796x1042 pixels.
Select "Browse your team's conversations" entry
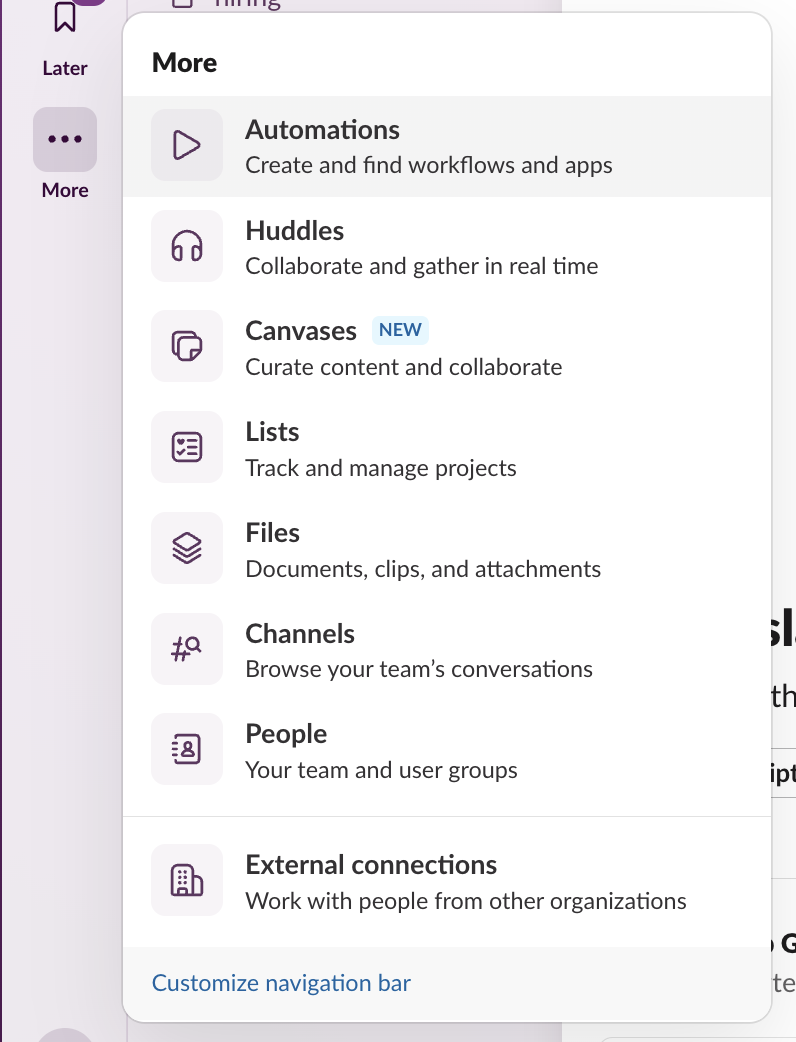[419, 669]
